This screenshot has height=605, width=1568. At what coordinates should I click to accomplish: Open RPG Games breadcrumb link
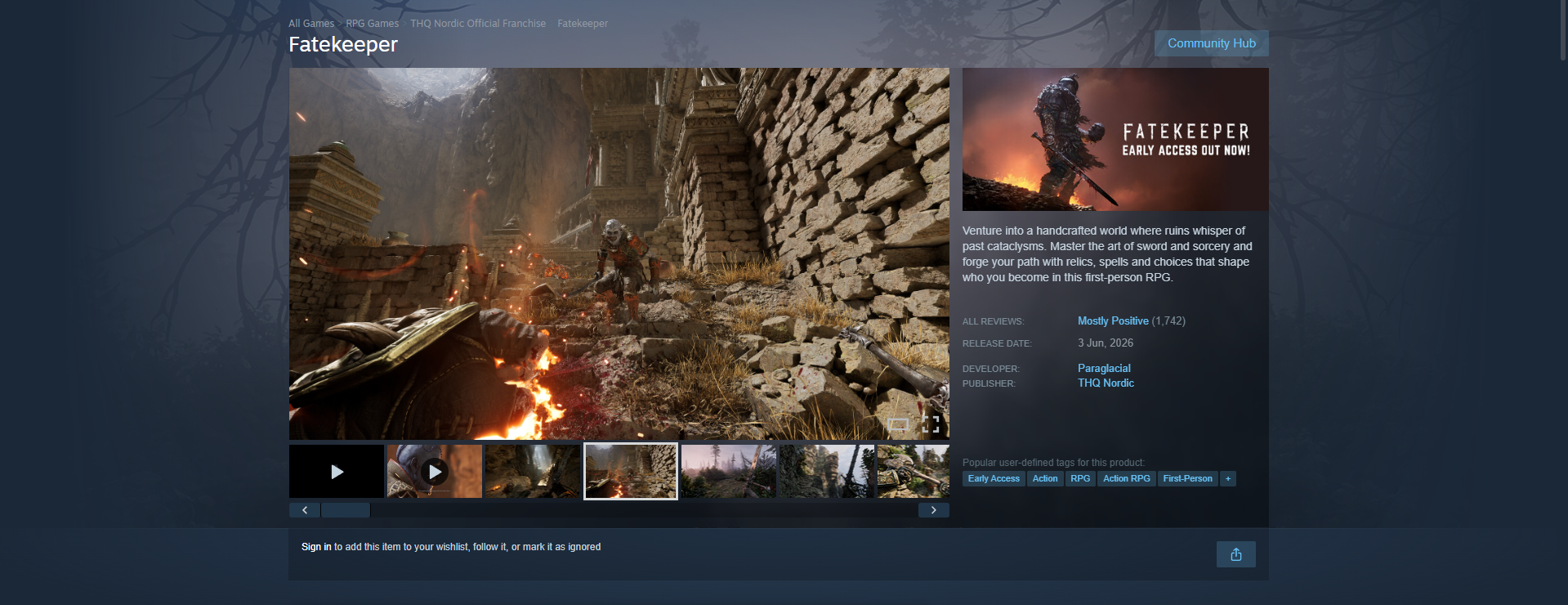point(372,24)
